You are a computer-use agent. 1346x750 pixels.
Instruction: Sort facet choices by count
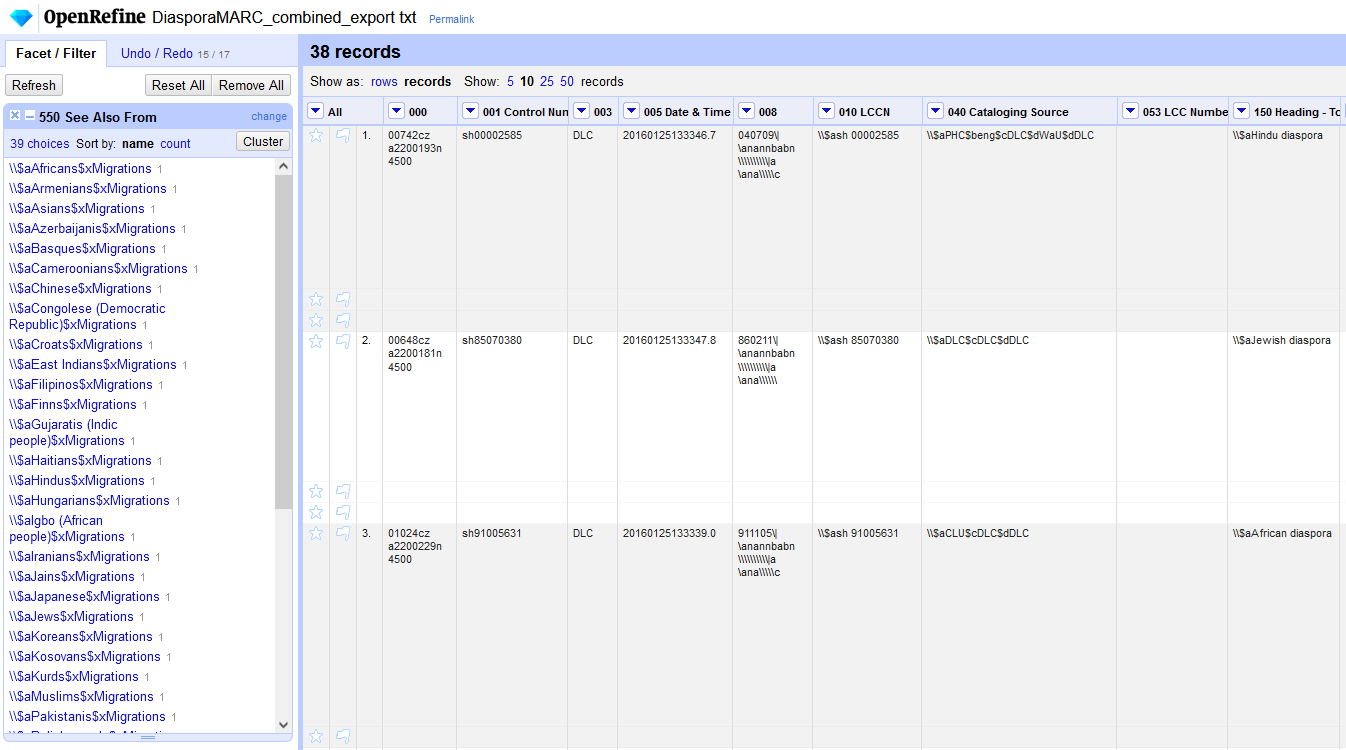[175, 144]
